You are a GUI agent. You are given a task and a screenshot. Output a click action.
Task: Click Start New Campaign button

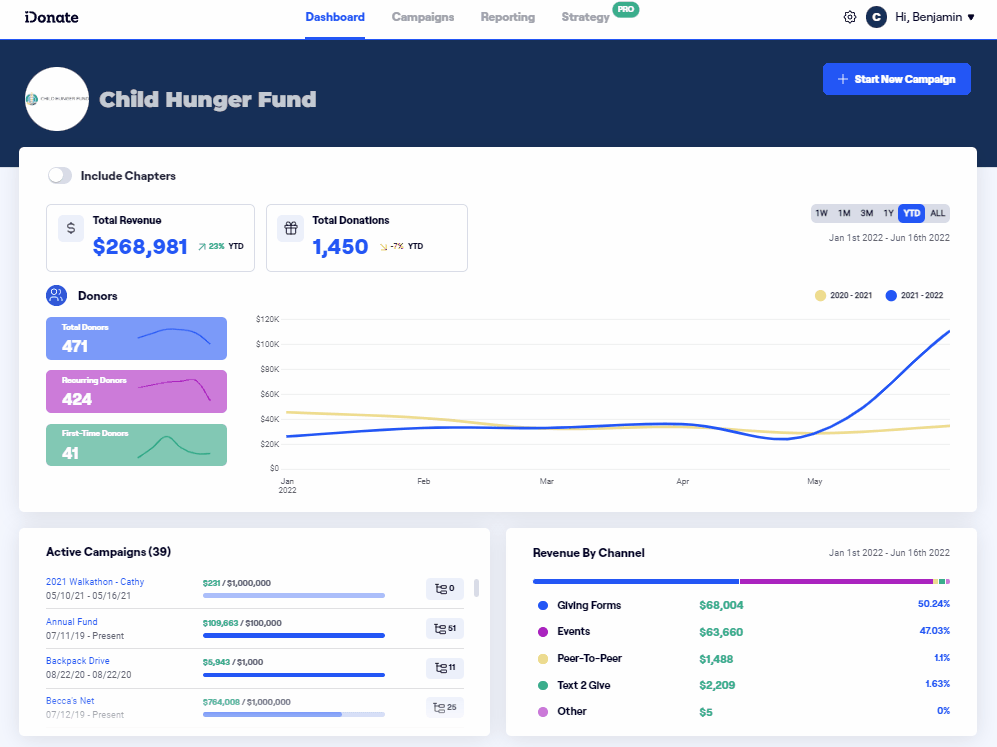[x=896, y=79]
